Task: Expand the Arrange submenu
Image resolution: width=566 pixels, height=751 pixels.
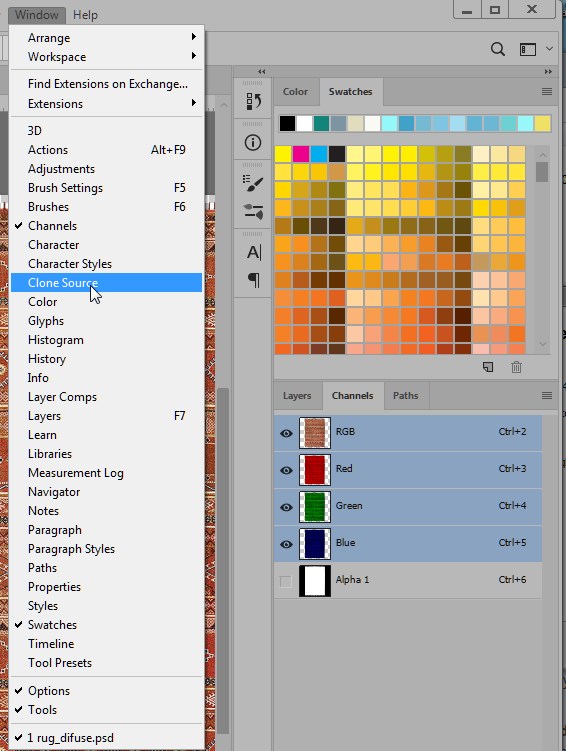Action: [x=106, y=38]
